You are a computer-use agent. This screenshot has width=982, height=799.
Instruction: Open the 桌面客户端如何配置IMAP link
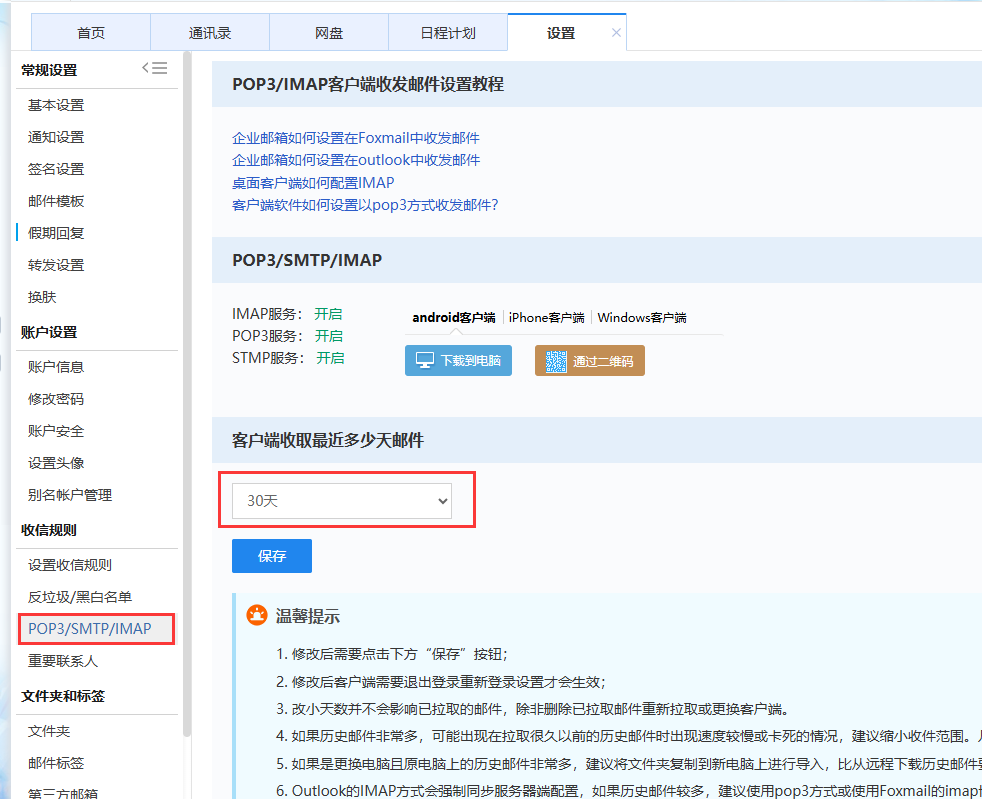313,183
